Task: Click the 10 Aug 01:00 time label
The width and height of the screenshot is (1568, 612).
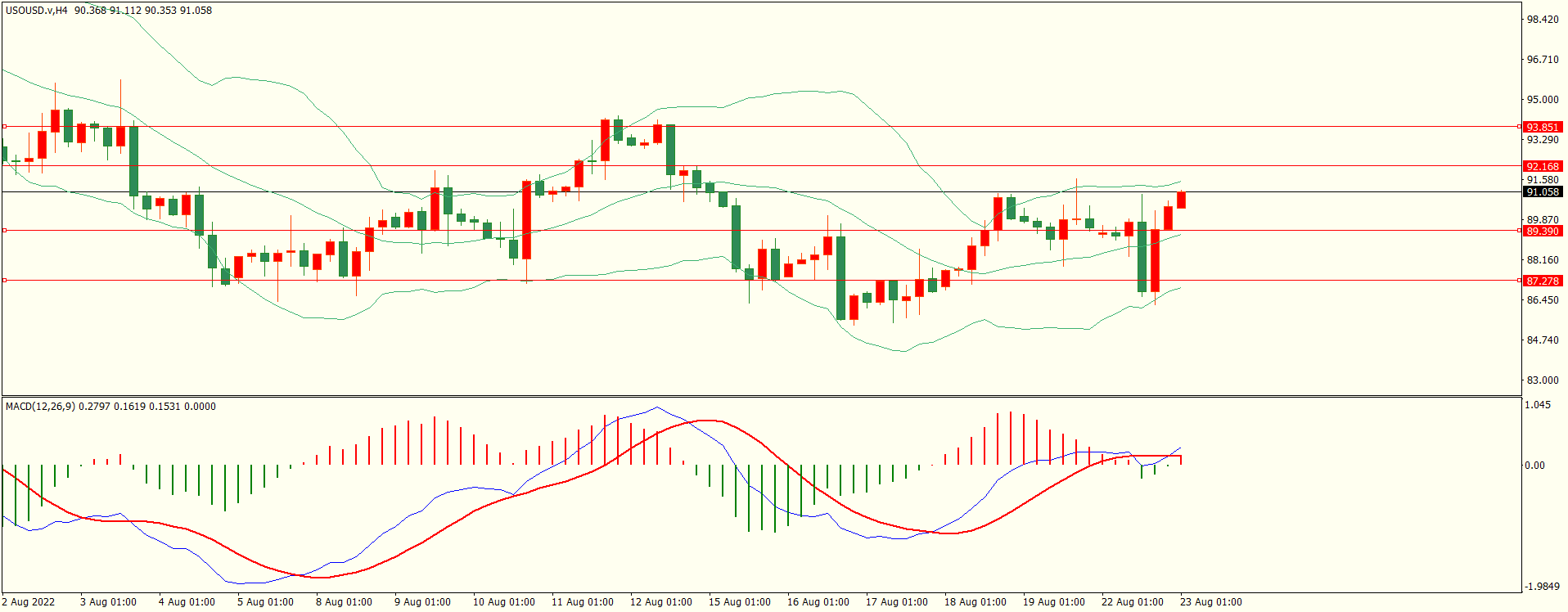Action: point(504,602)
